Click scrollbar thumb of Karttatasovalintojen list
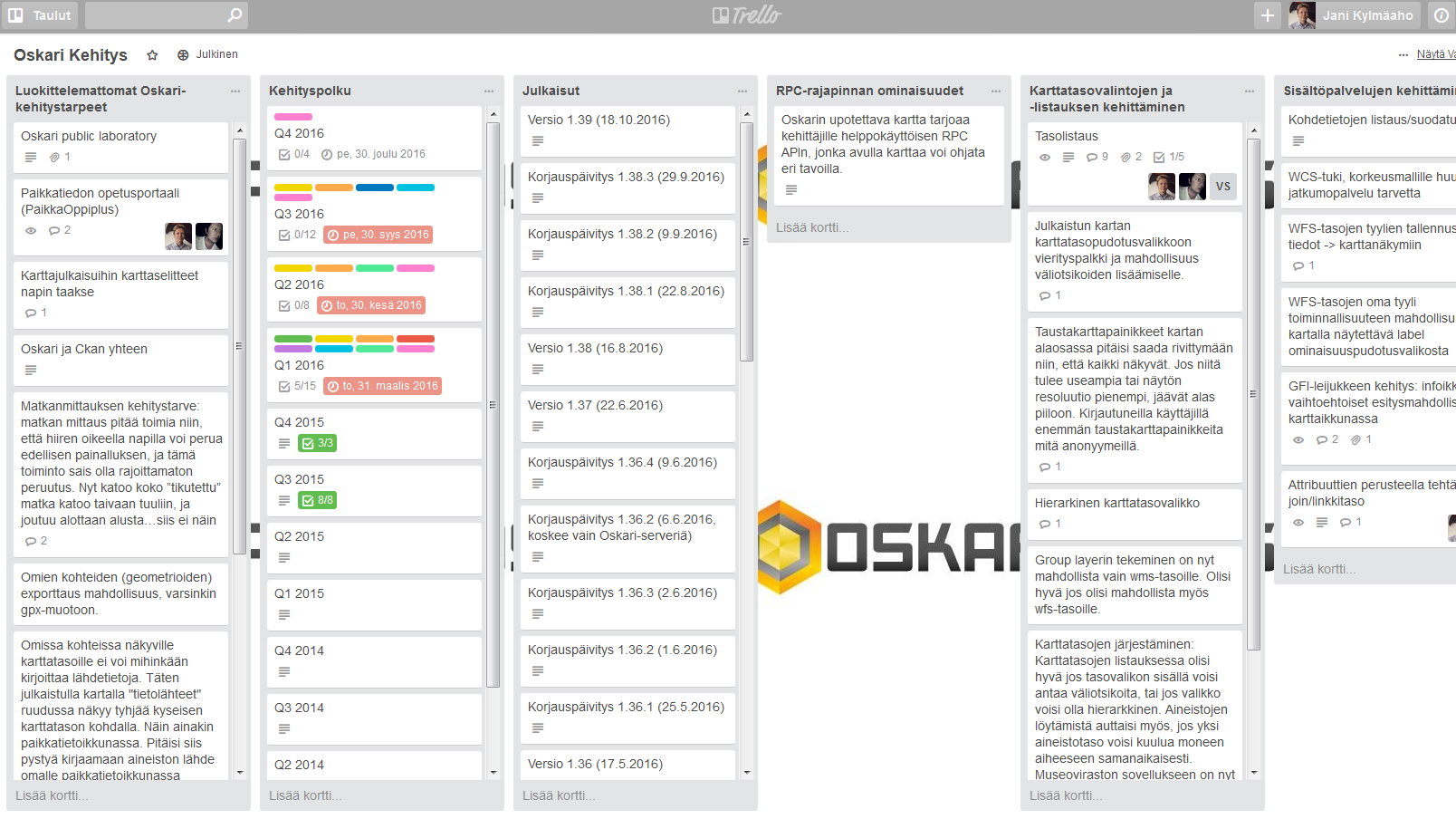 coord(1254,394)
